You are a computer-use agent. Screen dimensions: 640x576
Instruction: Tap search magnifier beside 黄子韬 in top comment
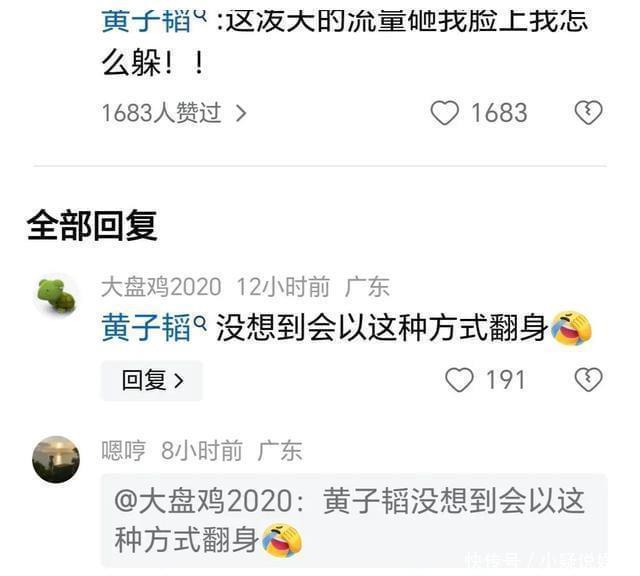point(200,16)
